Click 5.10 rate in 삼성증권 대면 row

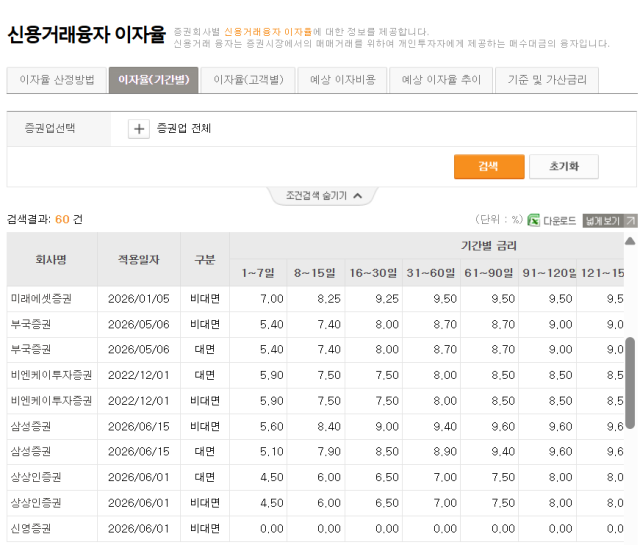pyautogui.click(x=272, y=452)
